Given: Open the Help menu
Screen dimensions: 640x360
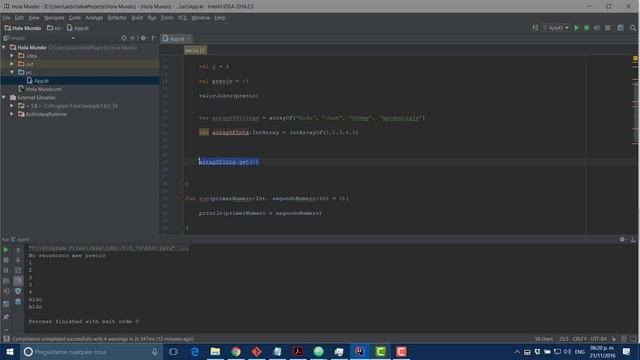Looking at the screenshot, I should 220,18.
